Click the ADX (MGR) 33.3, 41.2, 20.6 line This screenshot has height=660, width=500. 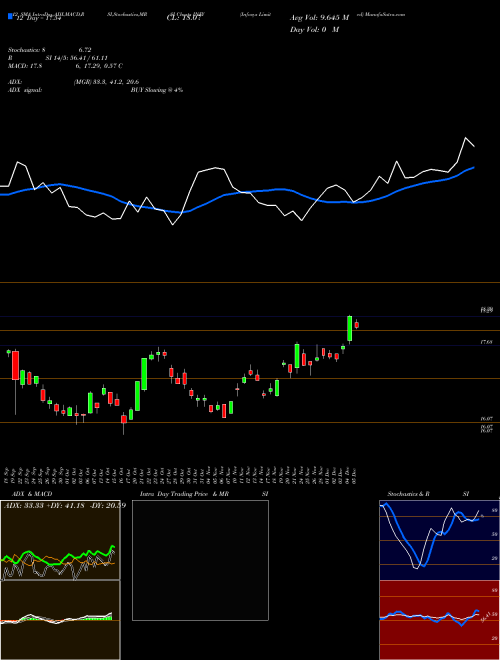point(73,82)
